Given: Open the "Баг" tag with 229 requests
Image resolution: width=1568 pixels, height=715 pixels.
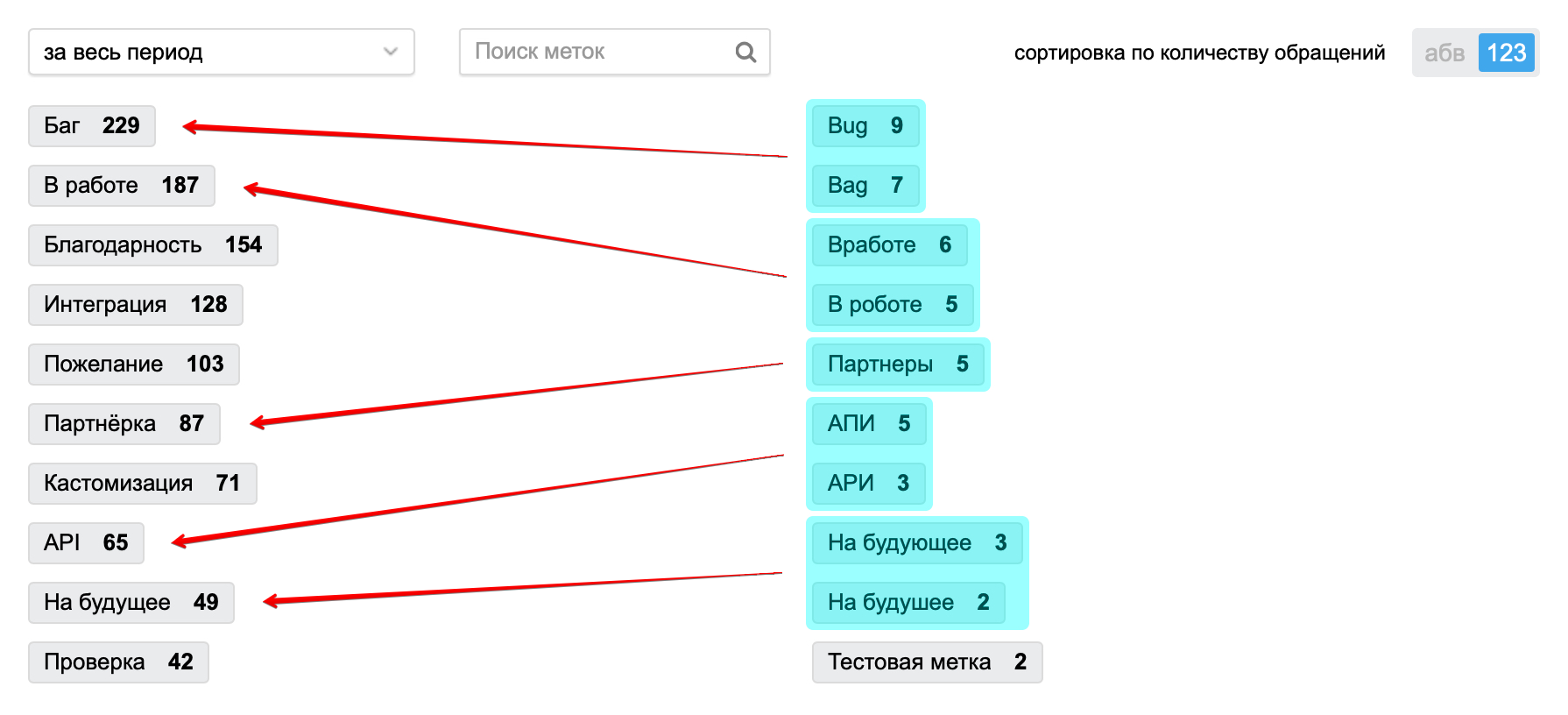Looking at the screenshot, I should tap(92, 126).
